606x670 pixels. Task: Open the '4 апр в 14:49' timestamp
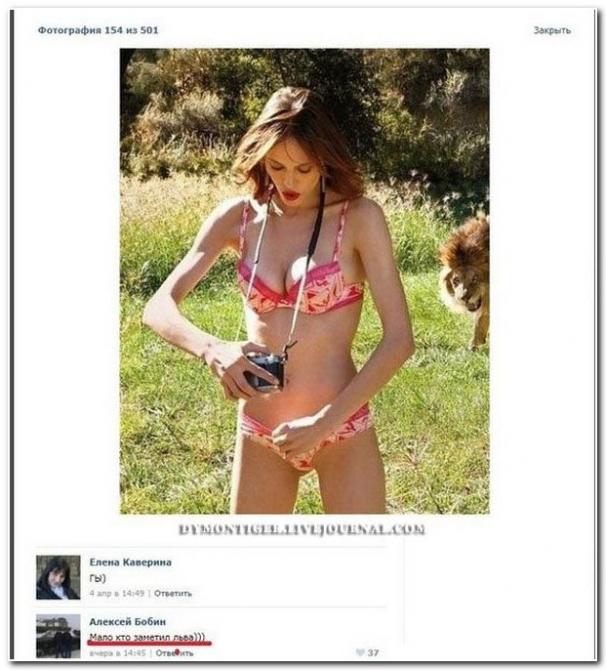[x=117, y=594]
